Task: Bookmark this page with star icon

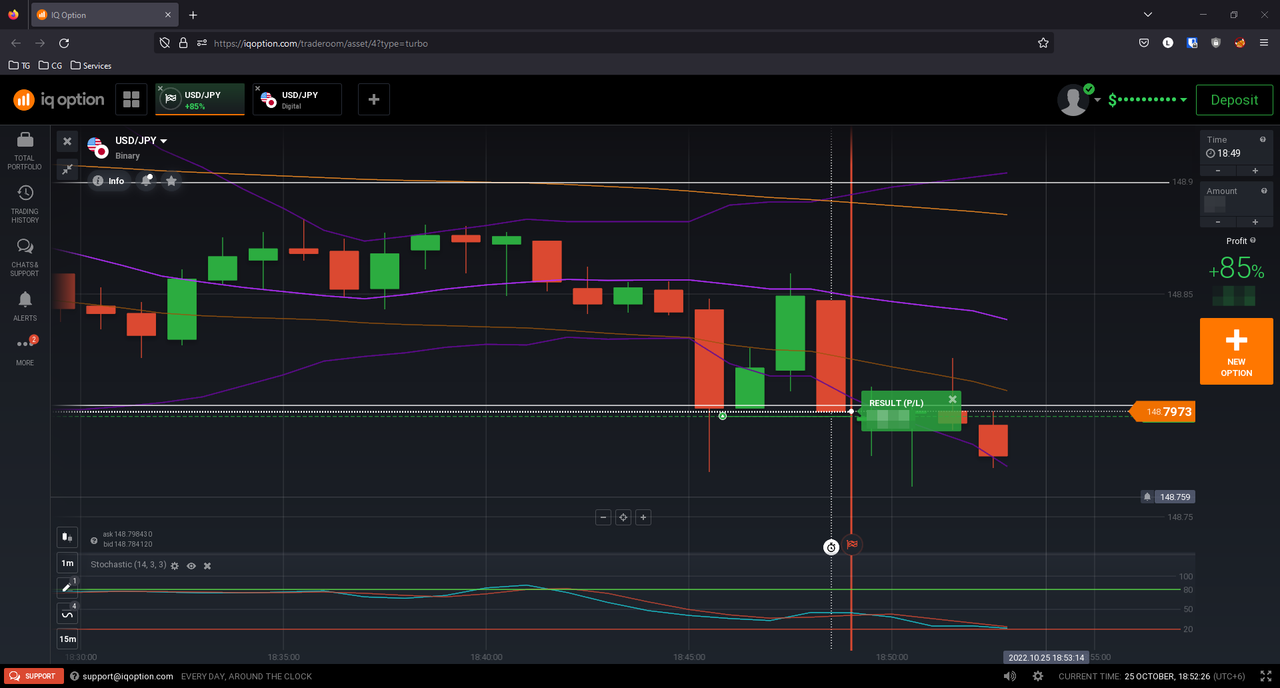Action: pyautogui.click(x=1043, y=43)
